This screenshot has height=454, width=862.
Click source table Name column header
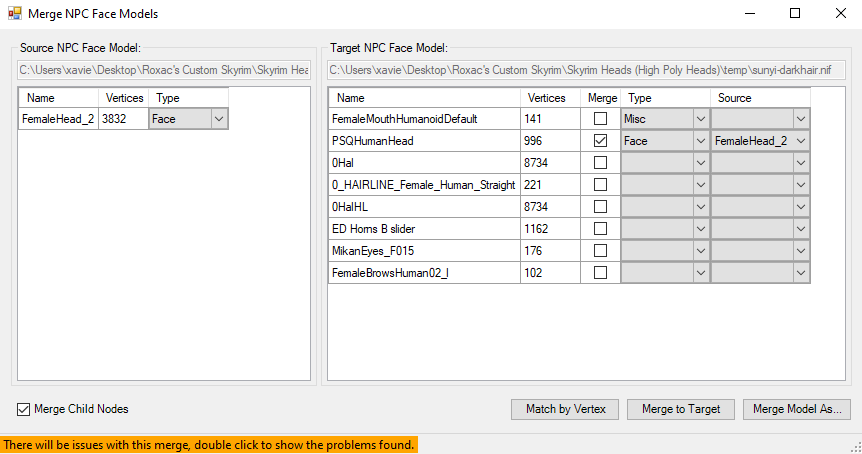pos(58,98)
